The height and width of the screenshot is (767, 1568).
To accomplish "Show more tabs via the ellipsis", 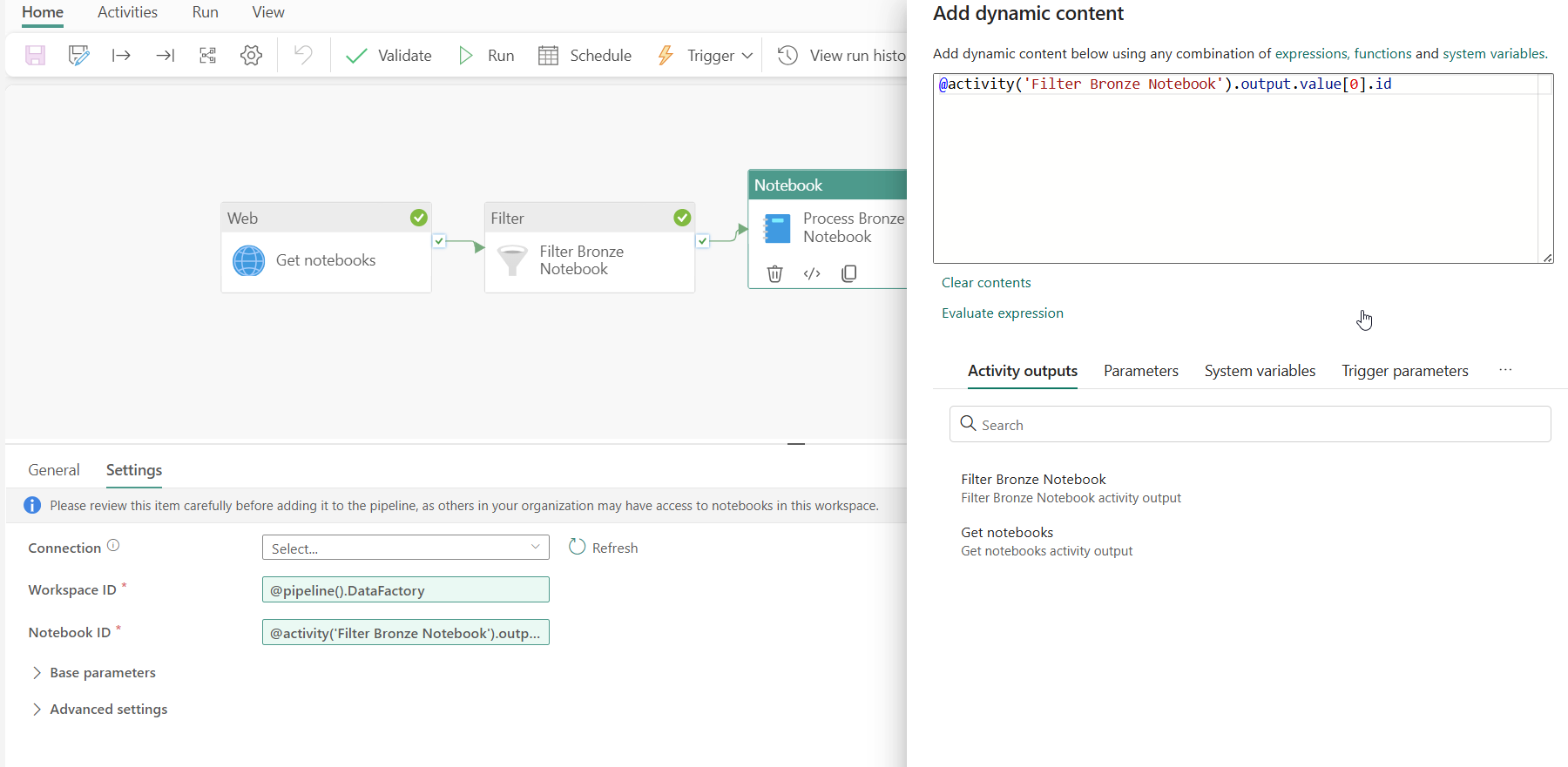I will tap(1505, 370).
